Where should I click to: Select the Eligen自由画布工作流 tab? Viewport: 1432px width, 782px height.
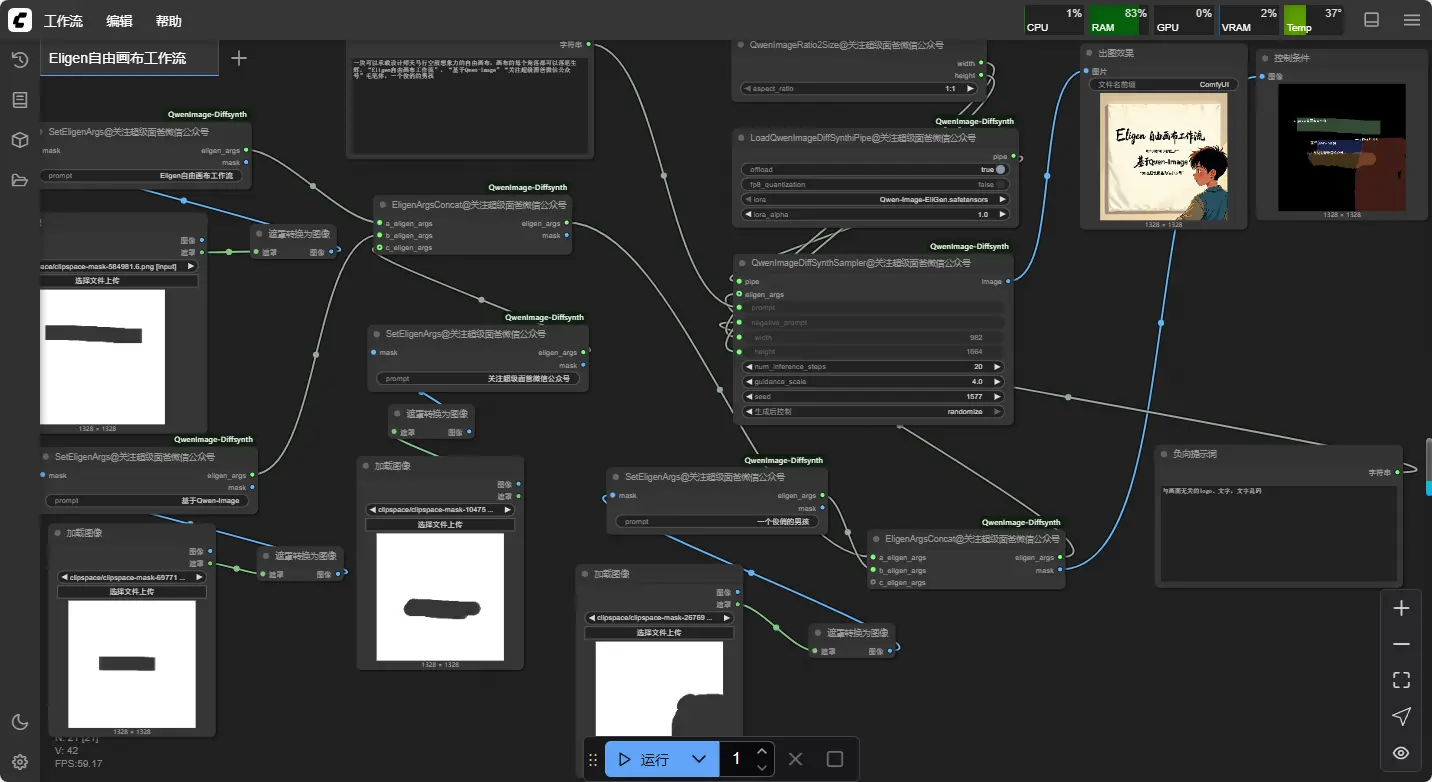[x=118, y=58]
